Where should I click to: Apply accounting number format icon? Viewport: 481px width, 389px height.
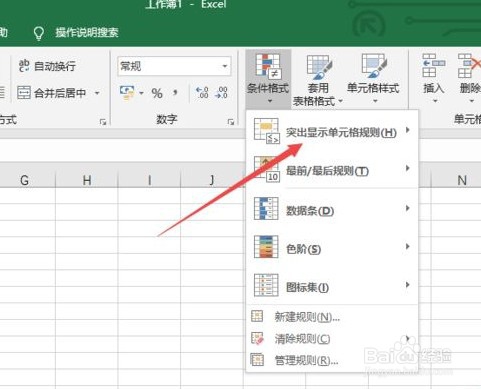click(x=127, y=93)
